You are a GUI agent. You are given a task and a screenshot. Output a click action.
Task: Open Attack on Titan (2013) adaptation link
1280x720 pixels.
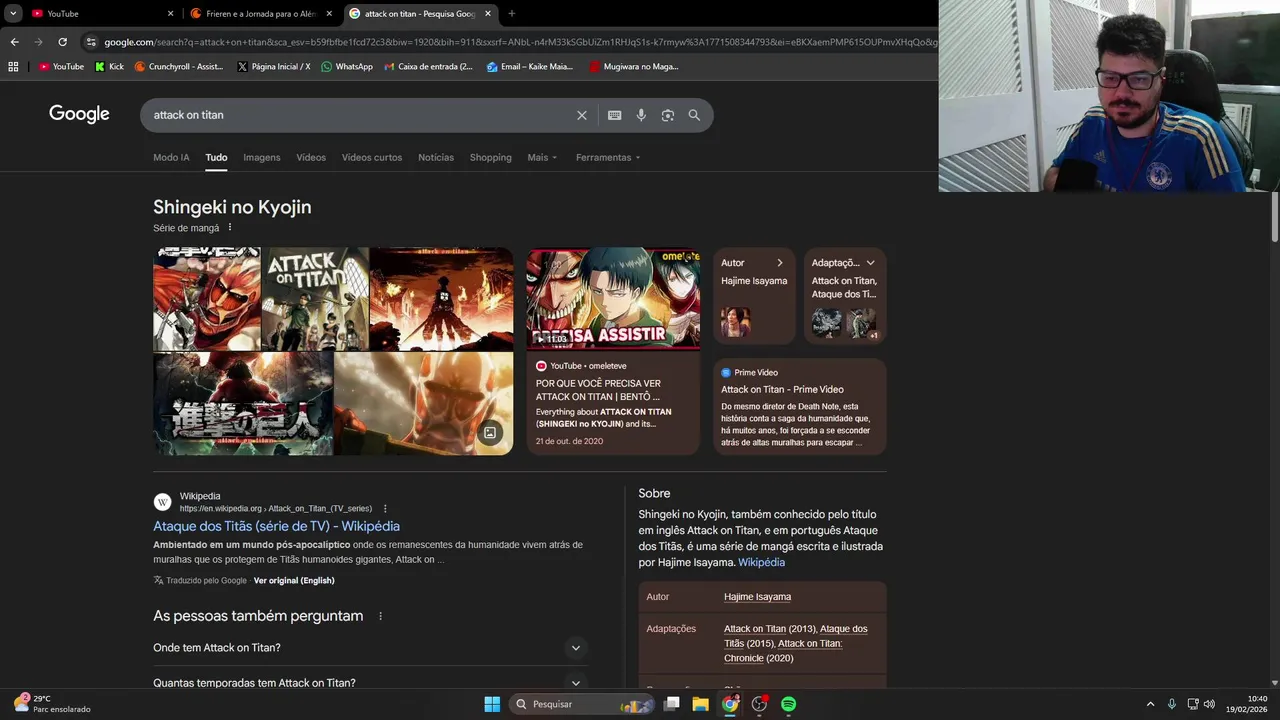click(769, 629)
